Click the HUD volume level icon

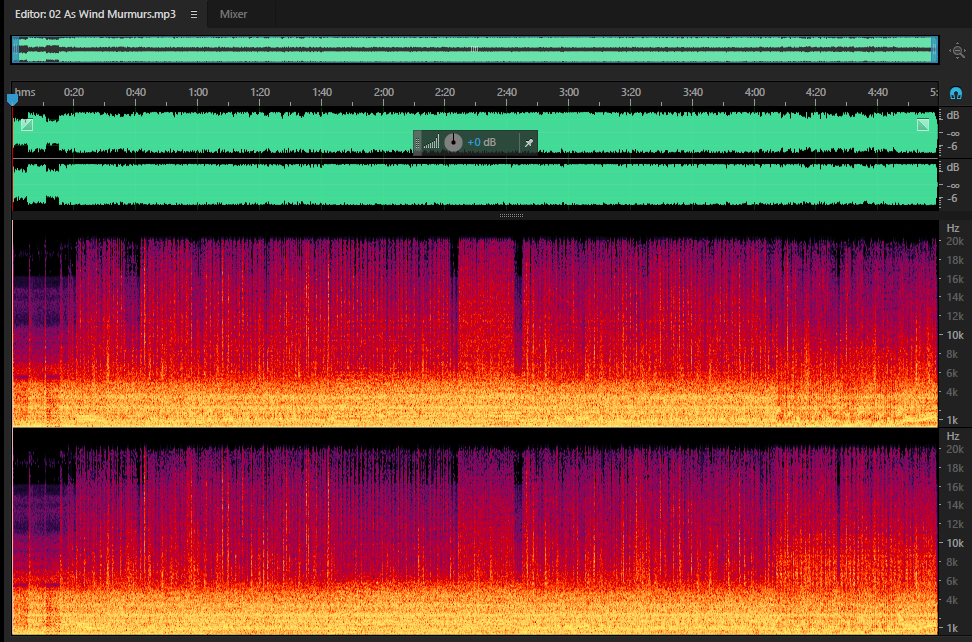[x=431, y=143]
